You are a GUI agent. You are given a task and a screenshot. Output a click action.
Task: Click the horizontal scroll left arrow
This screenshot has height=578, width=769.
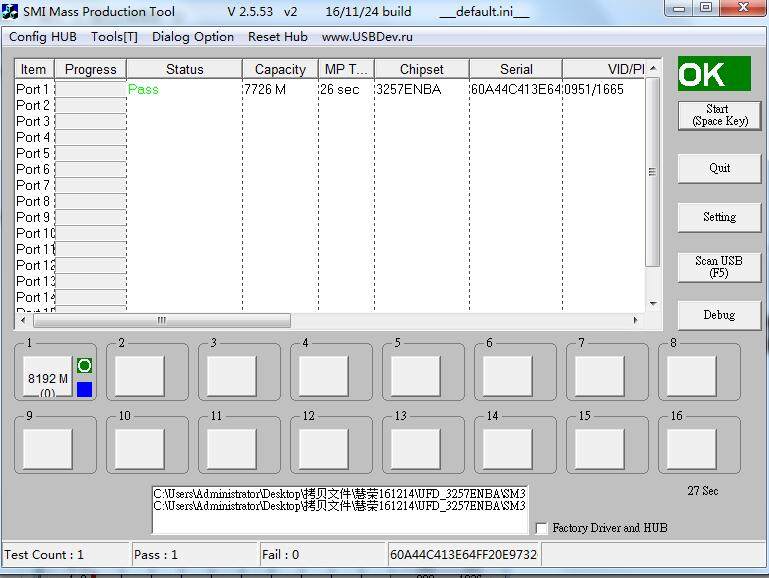[x=23, y=320]
